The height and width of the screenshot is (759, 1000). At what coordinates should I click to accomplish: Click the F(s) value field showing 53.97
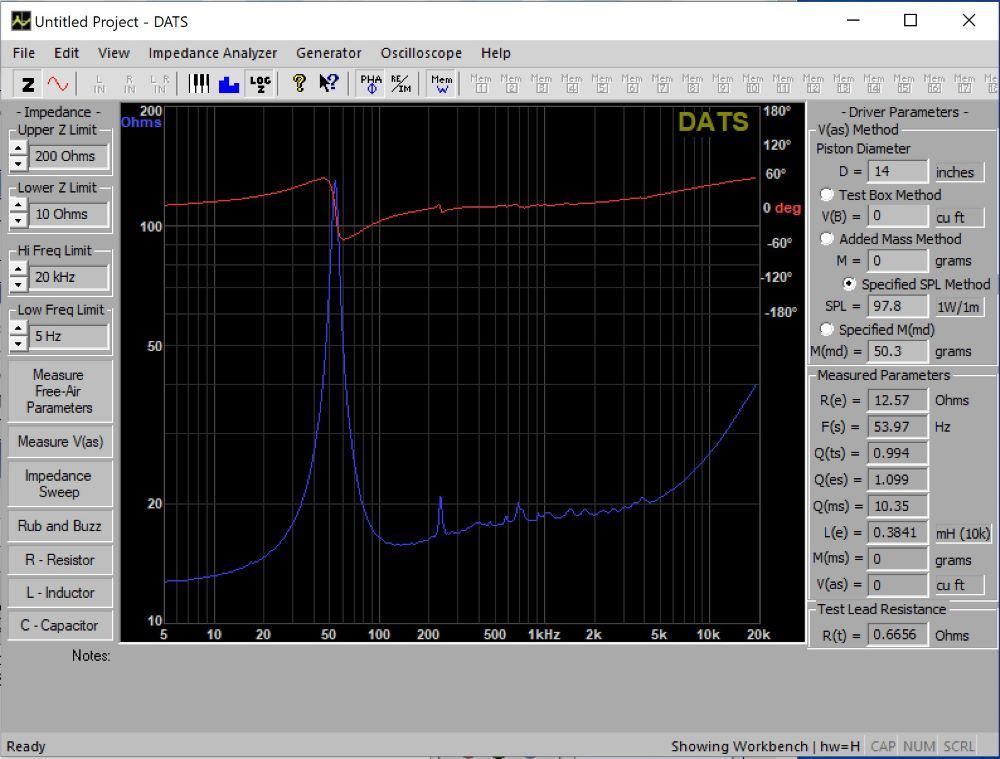coord(897,427)
